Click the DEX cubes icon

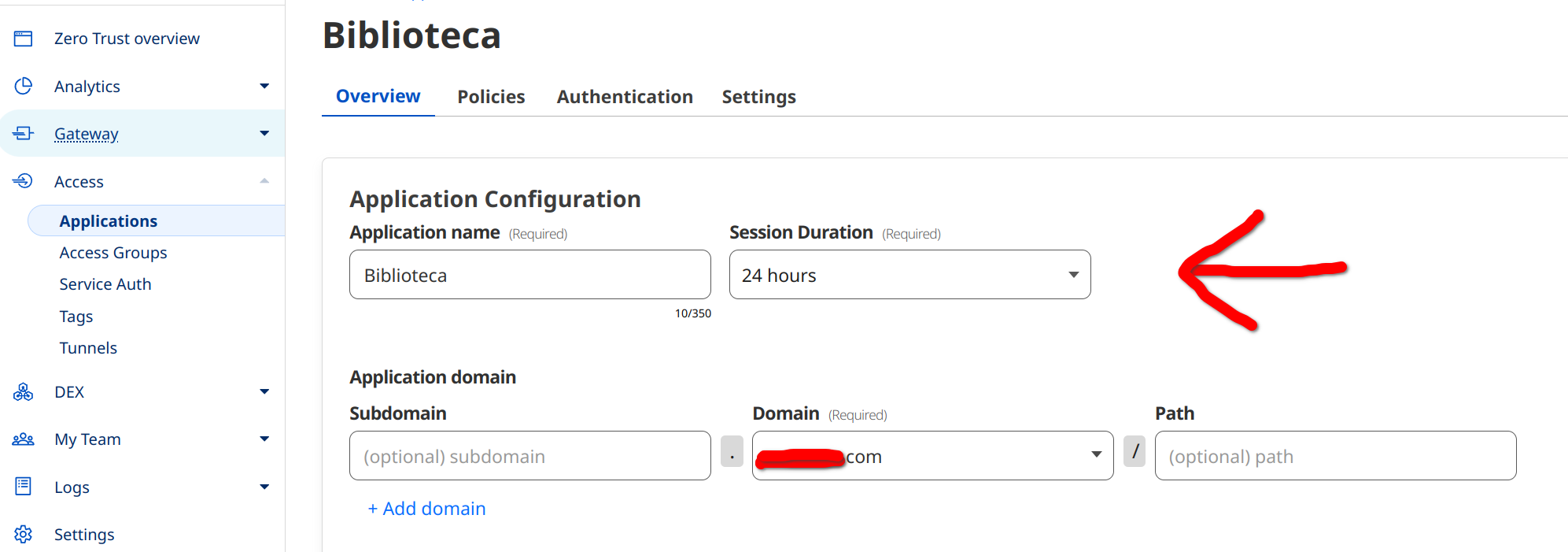24,392
